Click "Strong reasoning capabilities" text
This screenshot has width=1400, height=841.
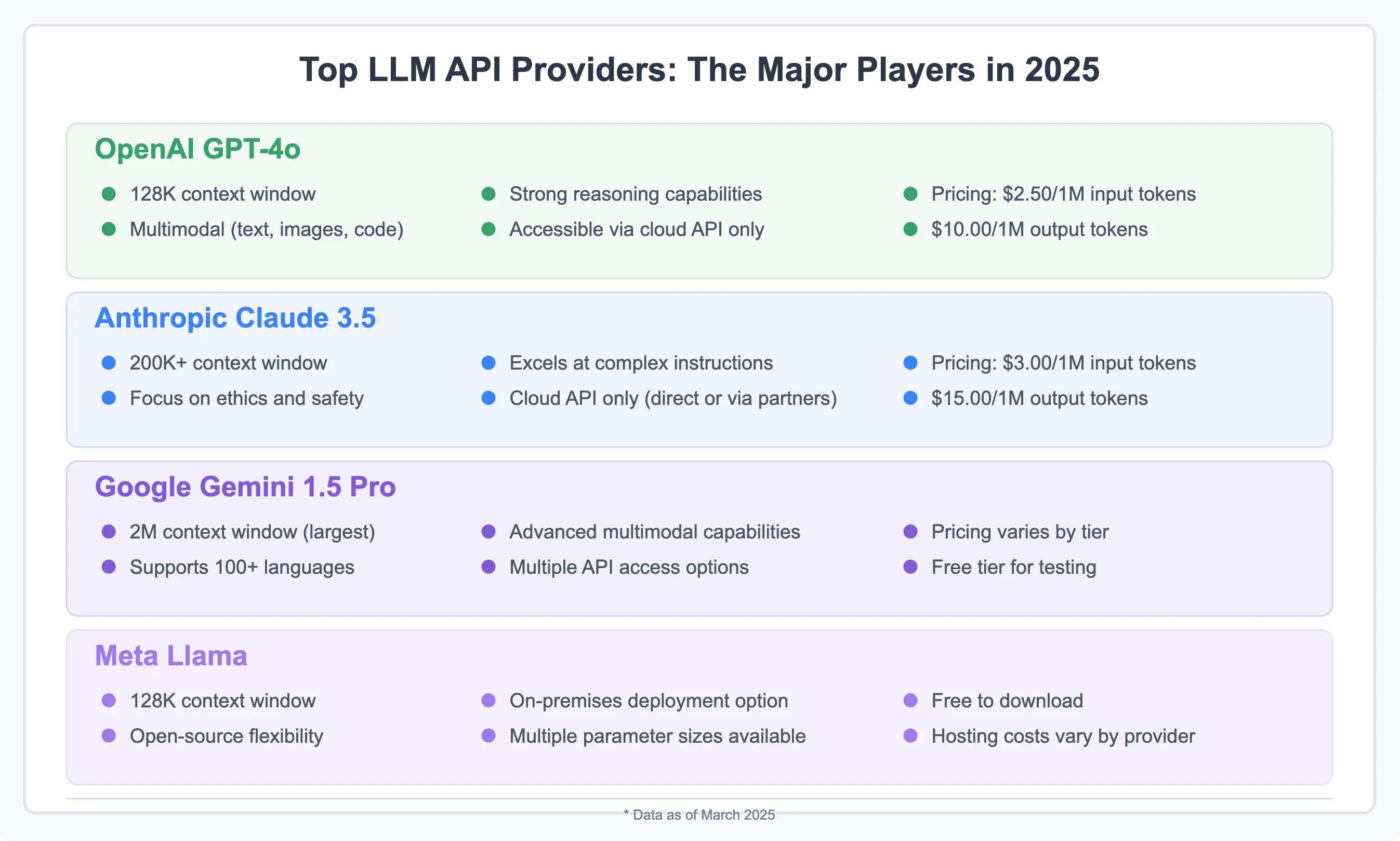(x=636, y=194)
